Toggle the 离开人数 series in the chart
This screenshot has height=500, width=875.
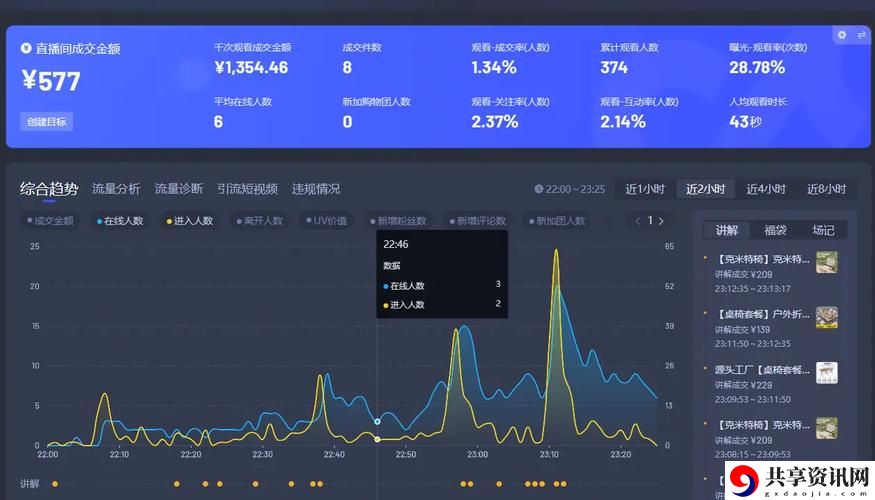[x=259, y=221]
